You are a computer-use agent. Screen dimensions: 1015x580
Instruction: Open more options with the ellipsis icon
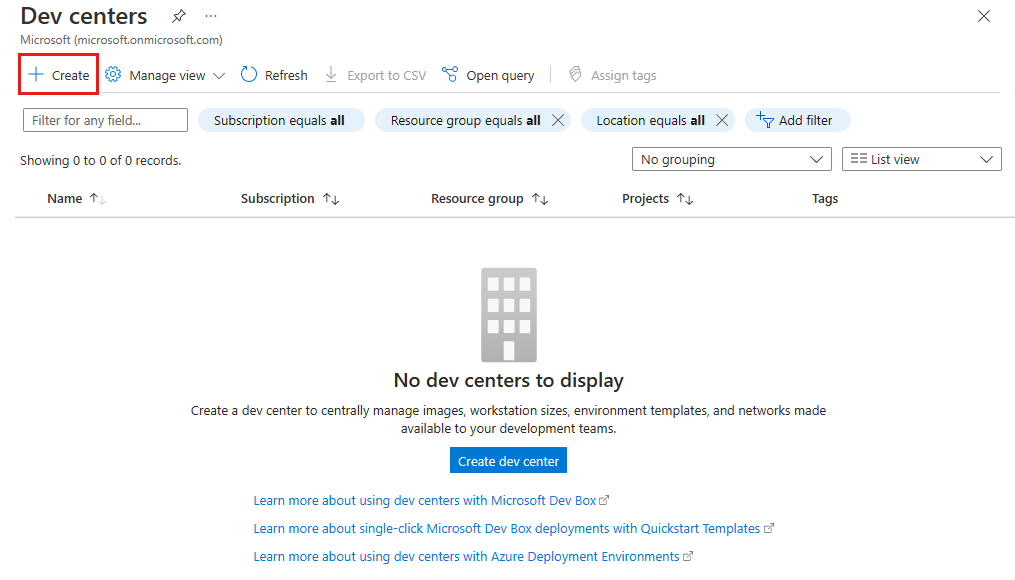[210, 16]
